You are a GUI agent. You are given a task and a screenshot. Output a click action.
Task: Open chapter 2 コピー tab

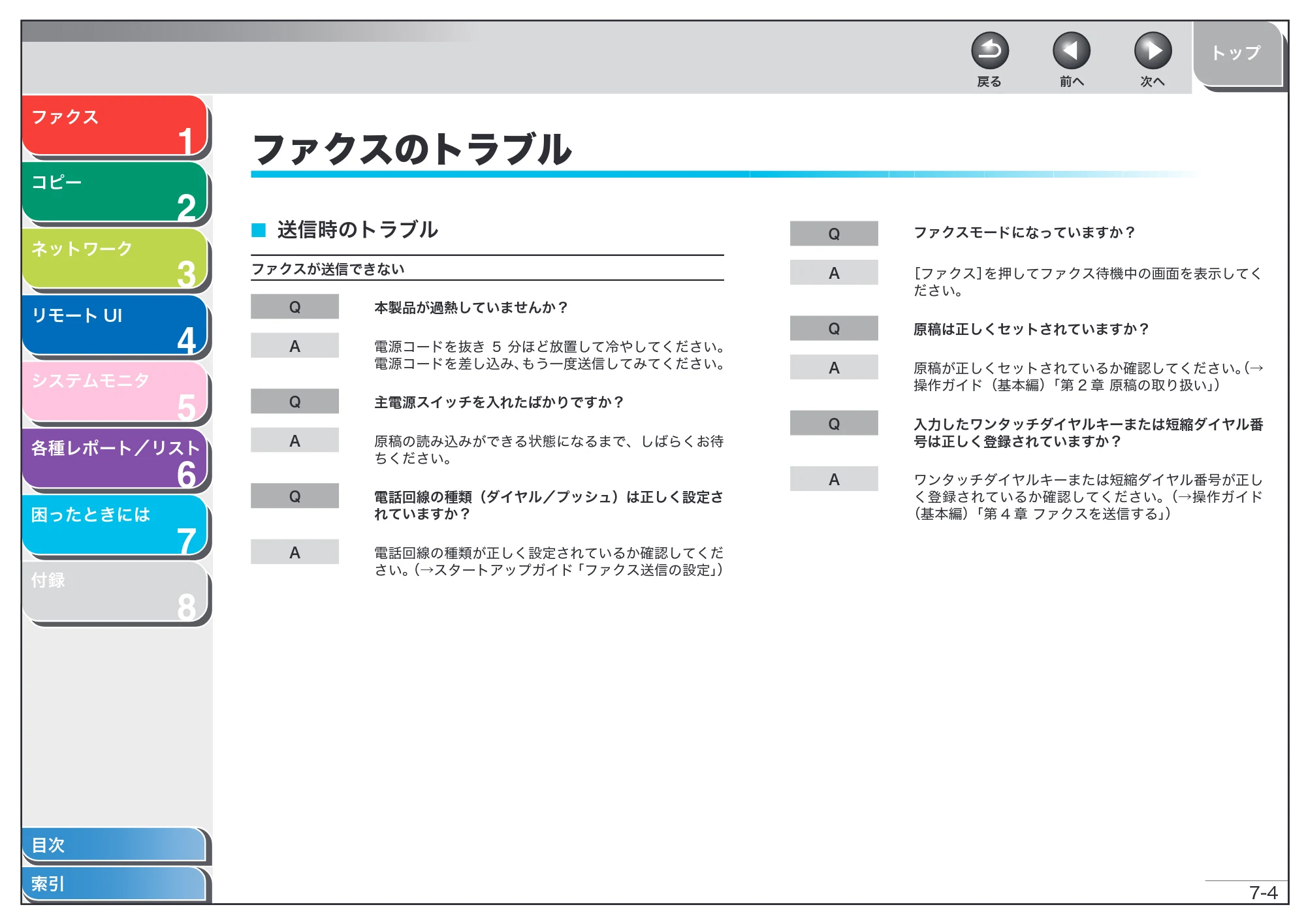pos(114,192)
